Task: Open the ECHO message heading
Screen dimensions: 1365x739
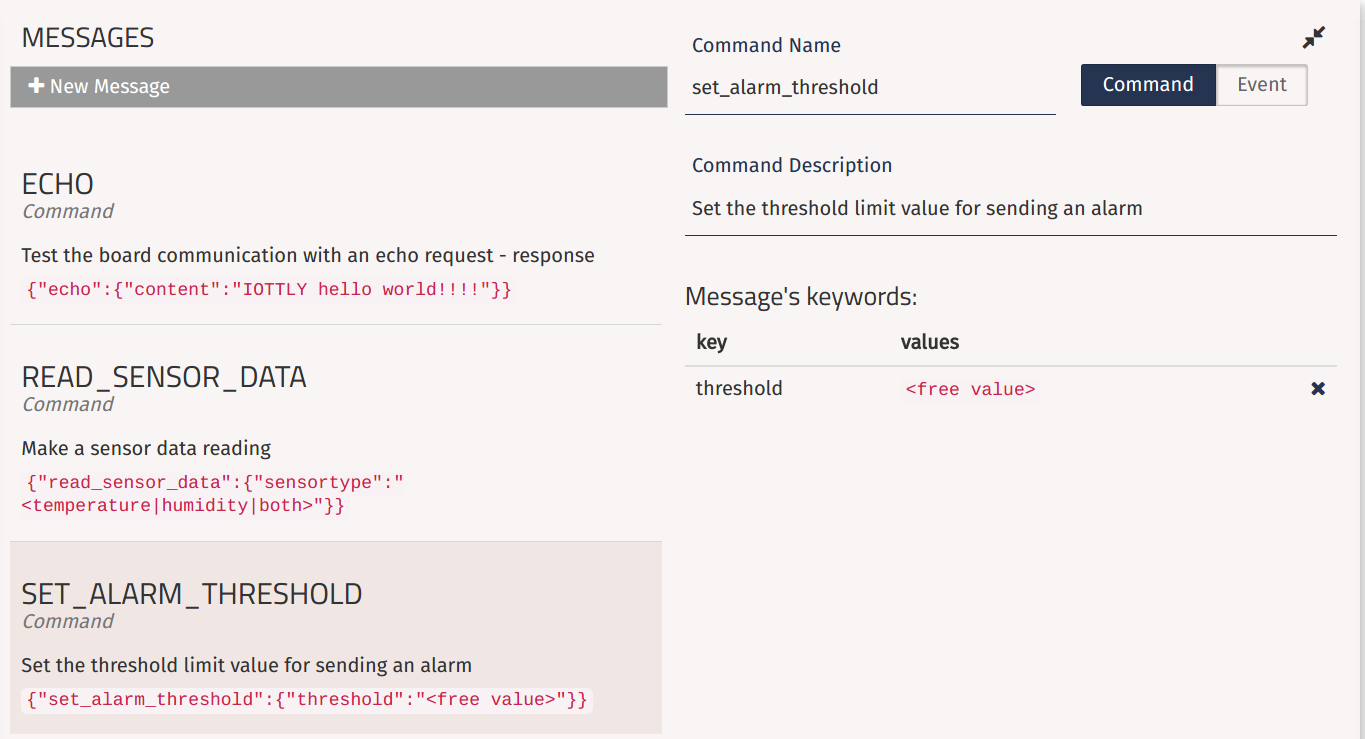Action: 58,184
